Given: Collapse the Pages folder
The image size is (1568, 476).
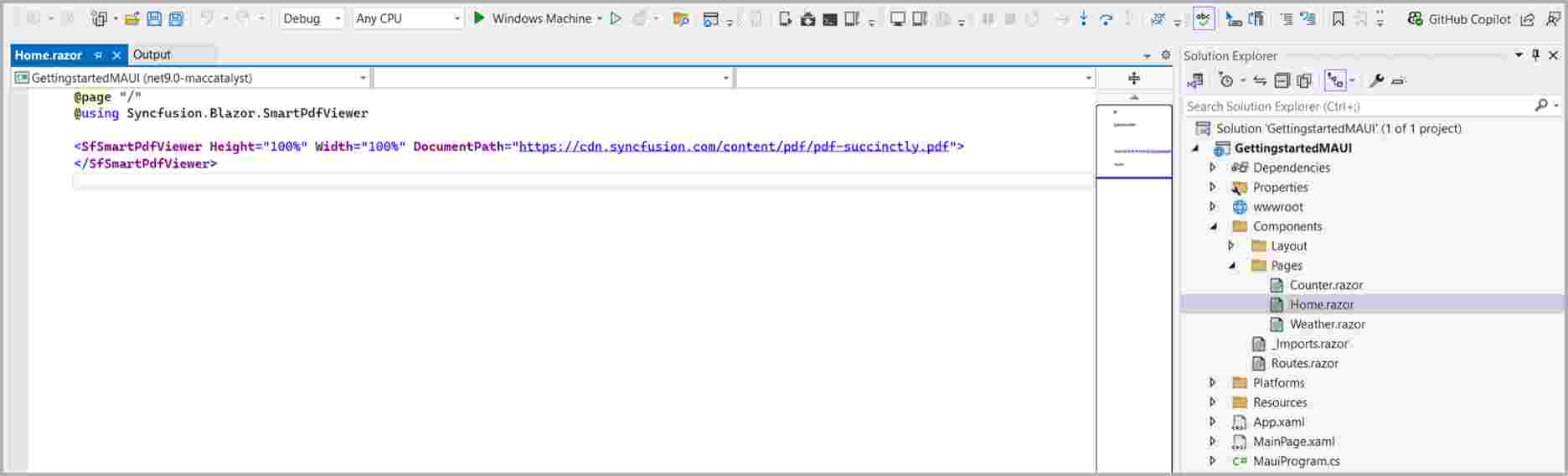Looking at the screenshot, I should [x=1231, y=266].
